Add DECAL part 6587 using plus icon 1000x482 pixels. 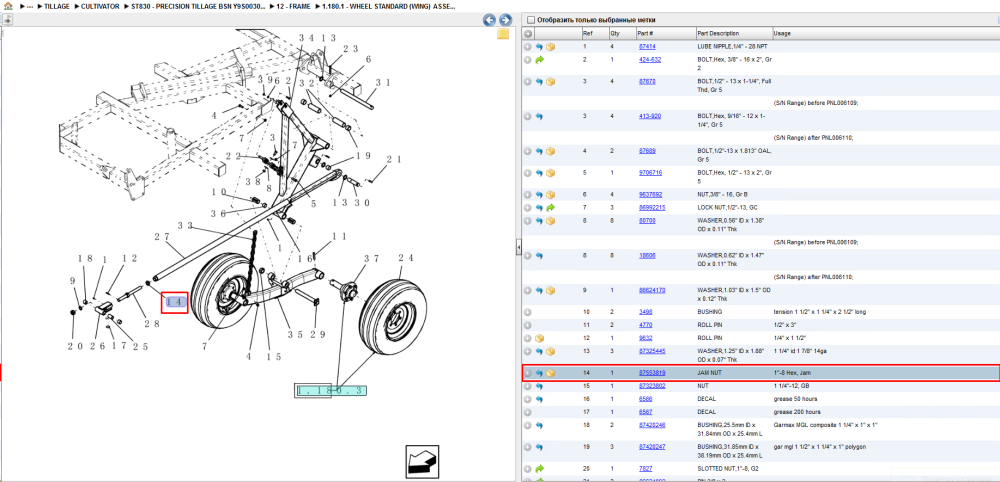527,412
